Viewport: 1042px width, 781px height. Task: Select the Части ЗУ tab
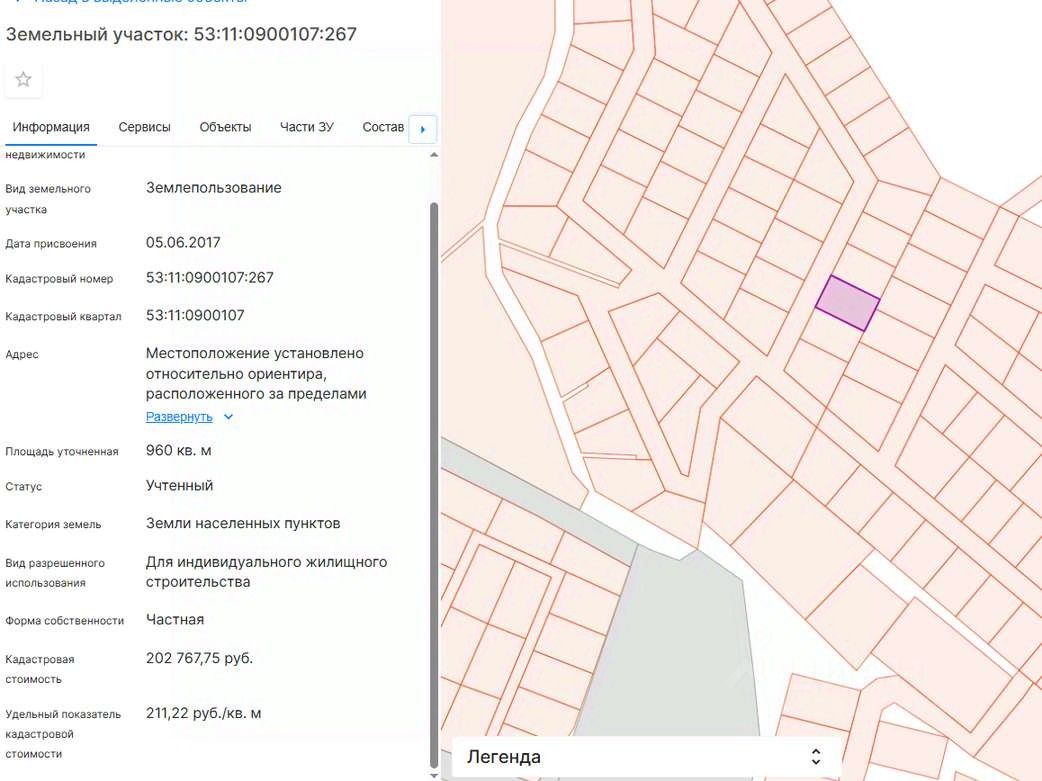click(x=307, y=127)
